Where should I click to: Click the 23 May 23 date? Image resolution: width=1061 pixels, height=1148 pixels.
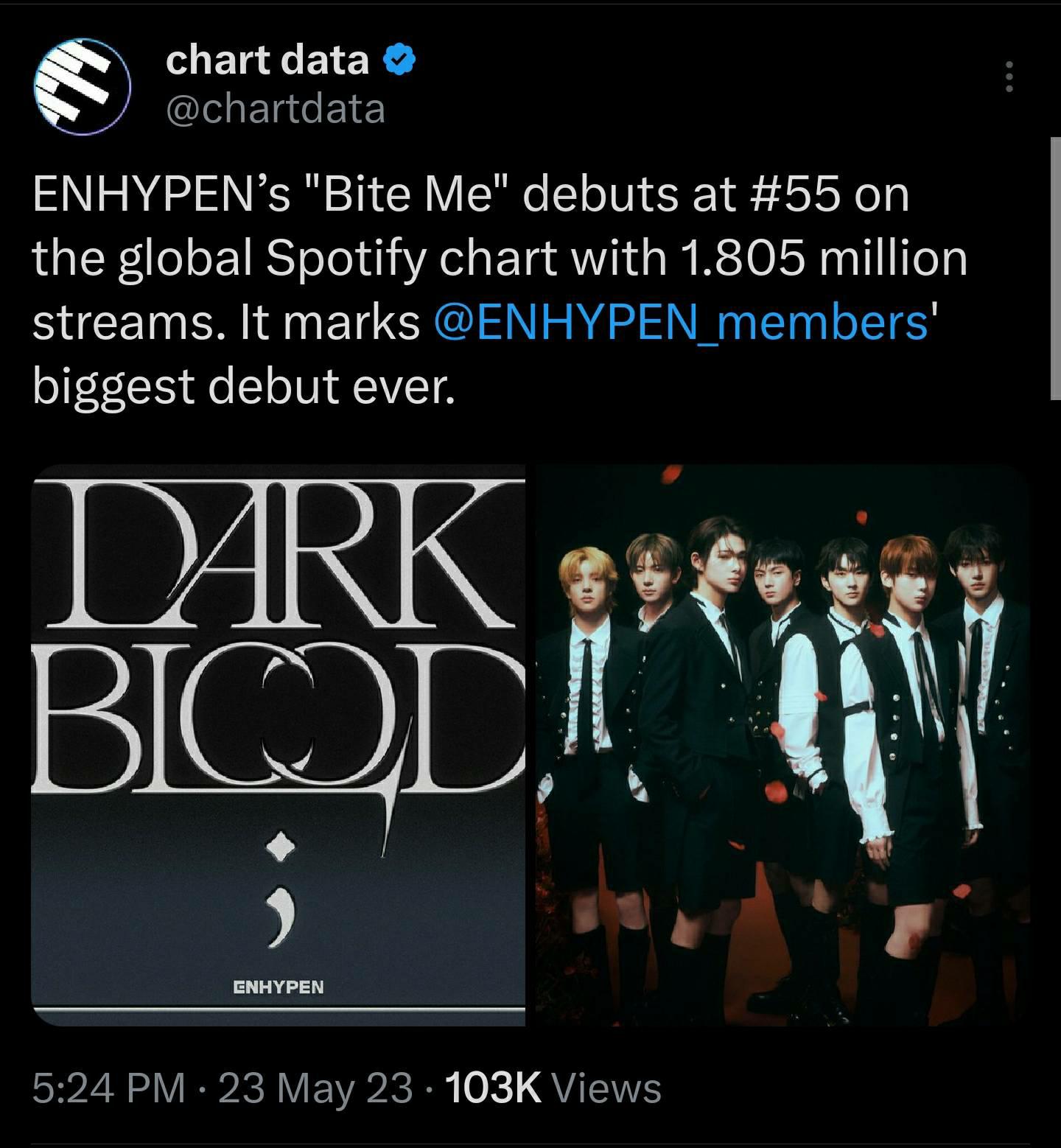click(316, 1088)
